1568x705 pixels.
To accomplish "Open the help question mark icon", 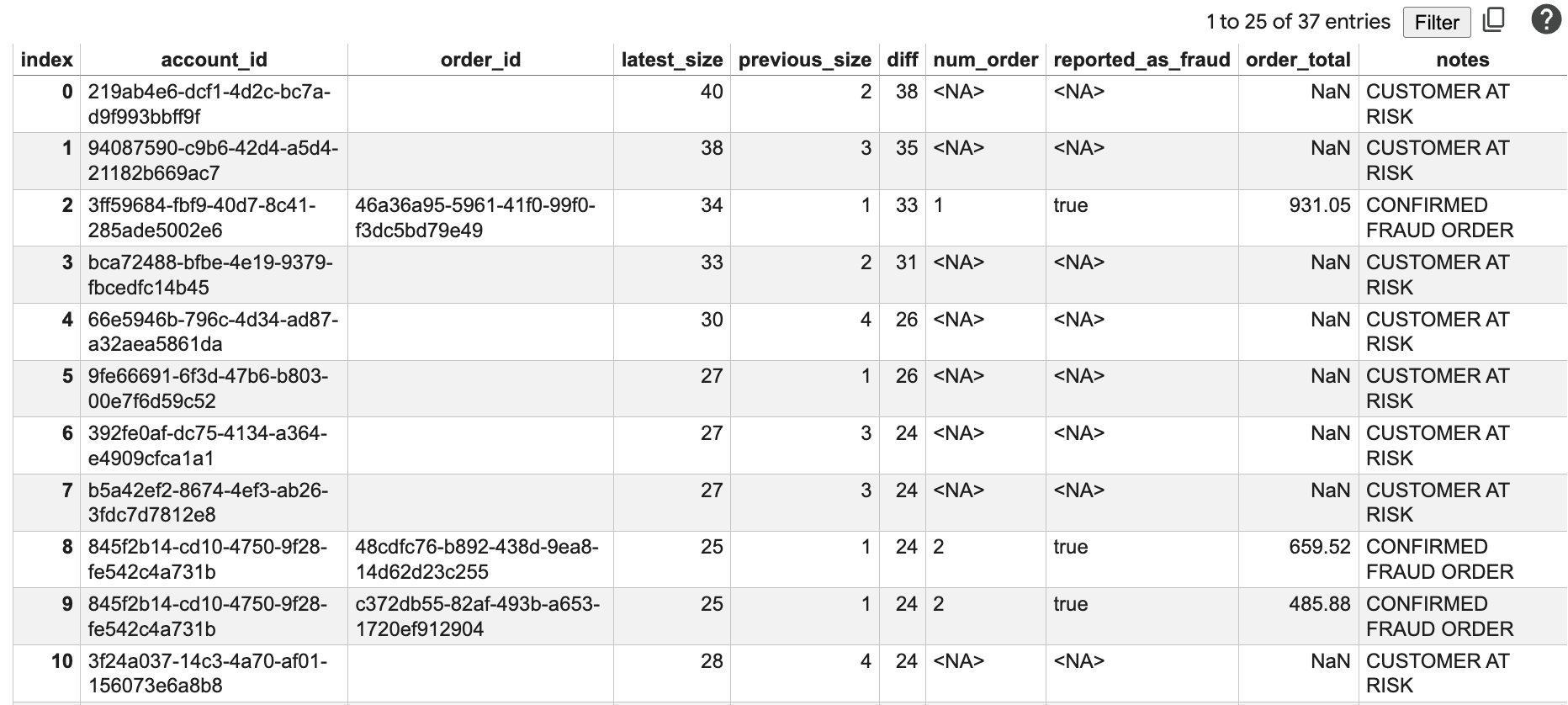I will pos(1545,19).
